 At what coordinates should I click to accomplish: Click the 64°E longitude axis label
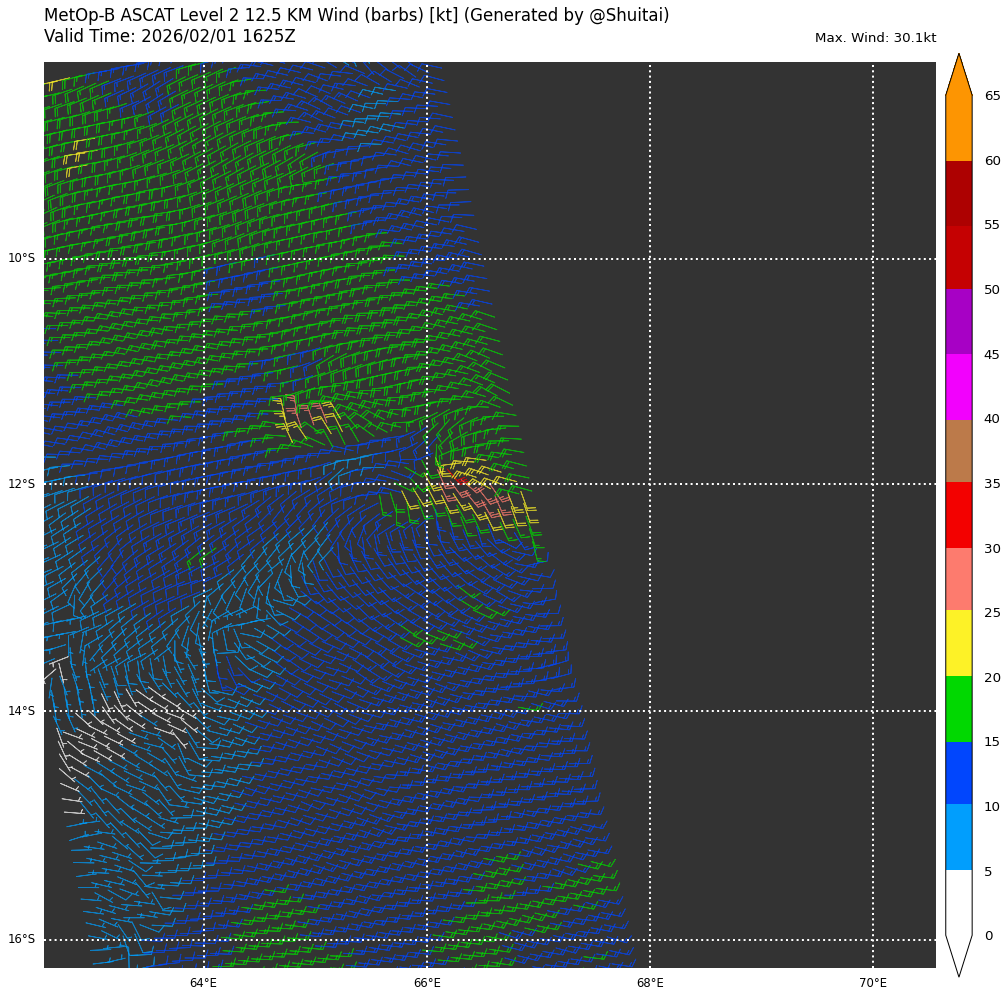[203, 983]
